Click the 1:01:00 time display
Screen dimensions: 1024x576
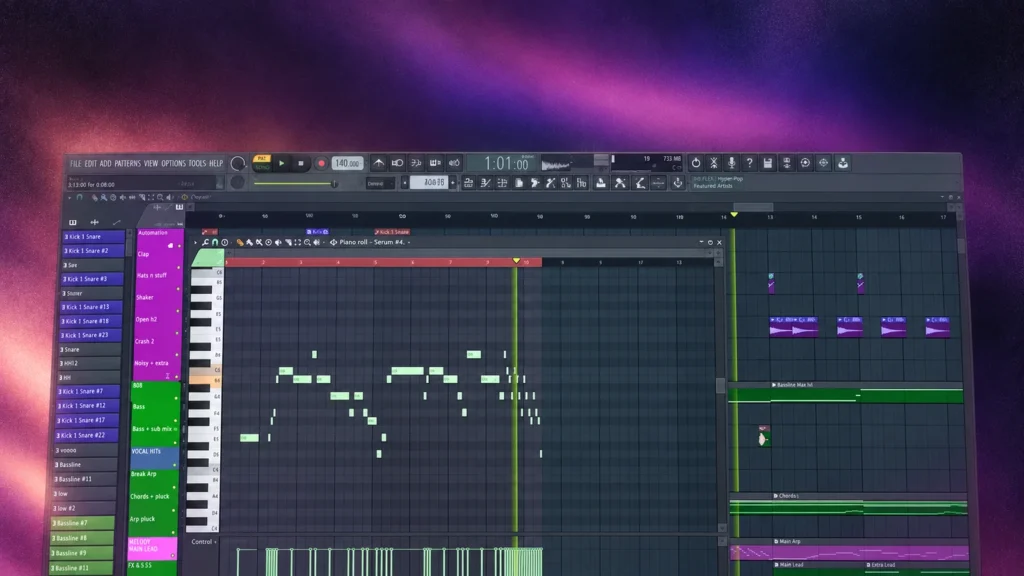point(505,163)
